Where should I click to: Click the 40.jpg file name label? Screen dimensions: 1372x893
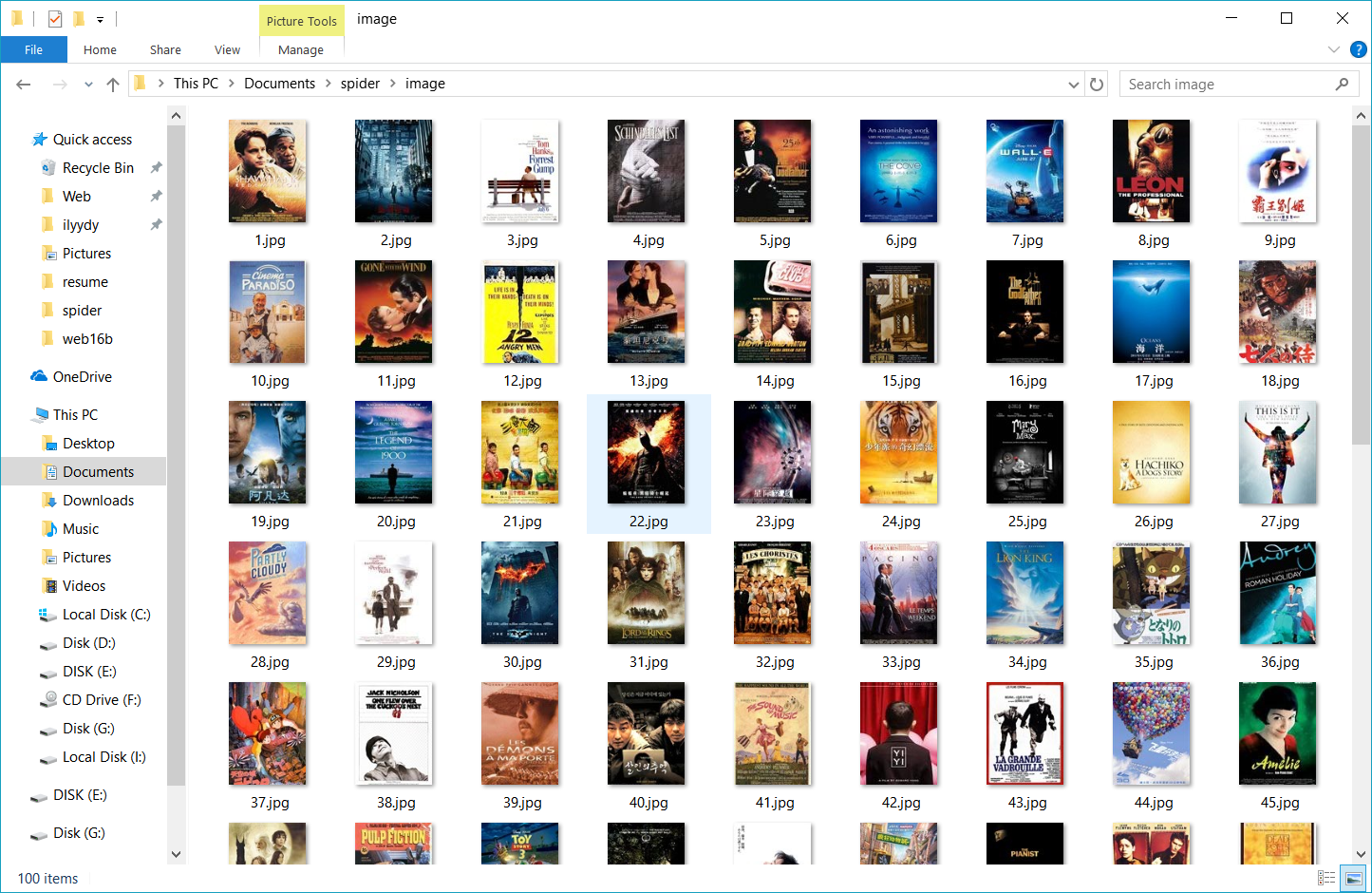(x=648, y=803)
